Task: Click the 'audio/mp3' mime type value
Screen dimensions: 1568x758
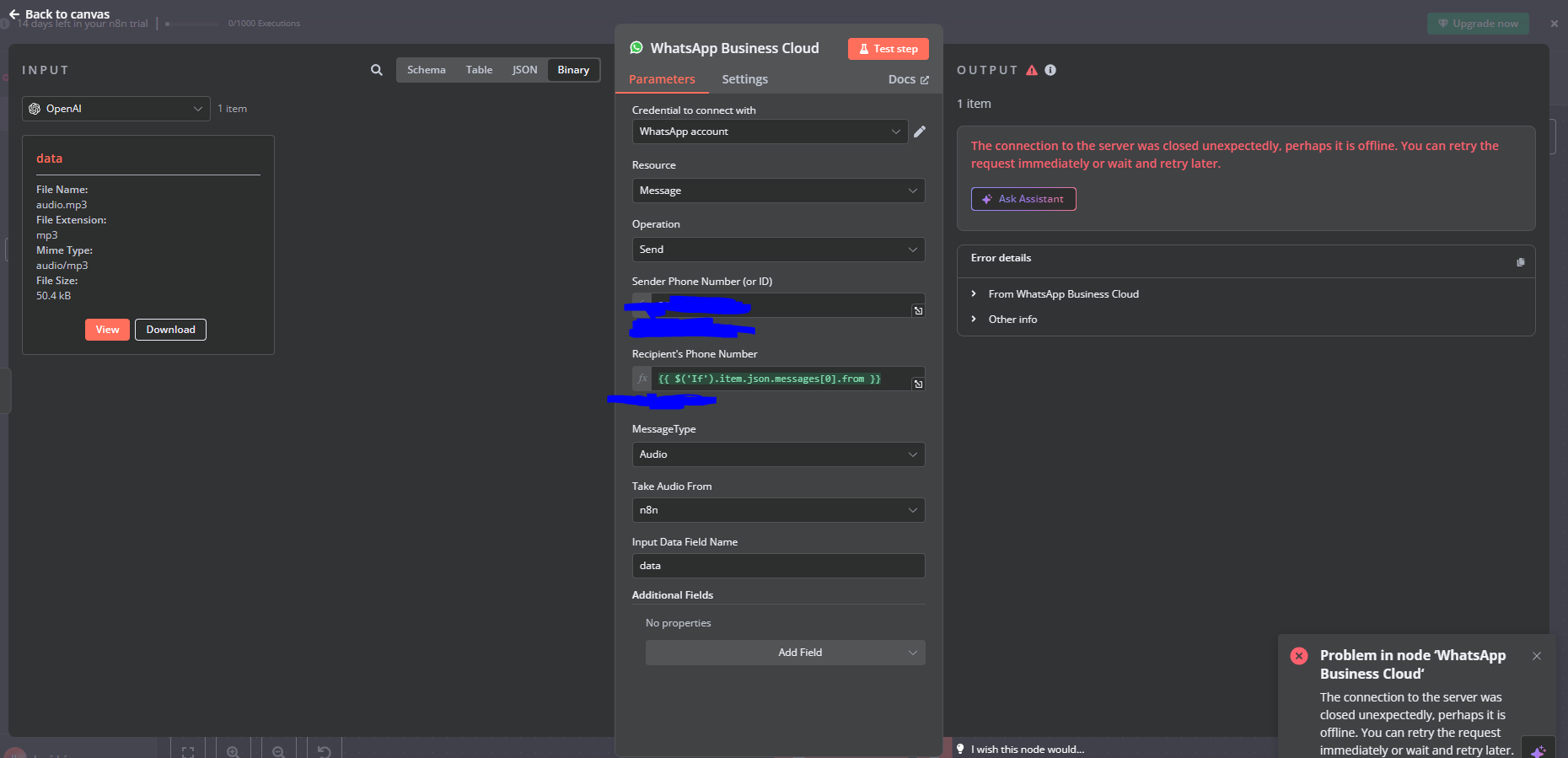Action: coord(62,266)
